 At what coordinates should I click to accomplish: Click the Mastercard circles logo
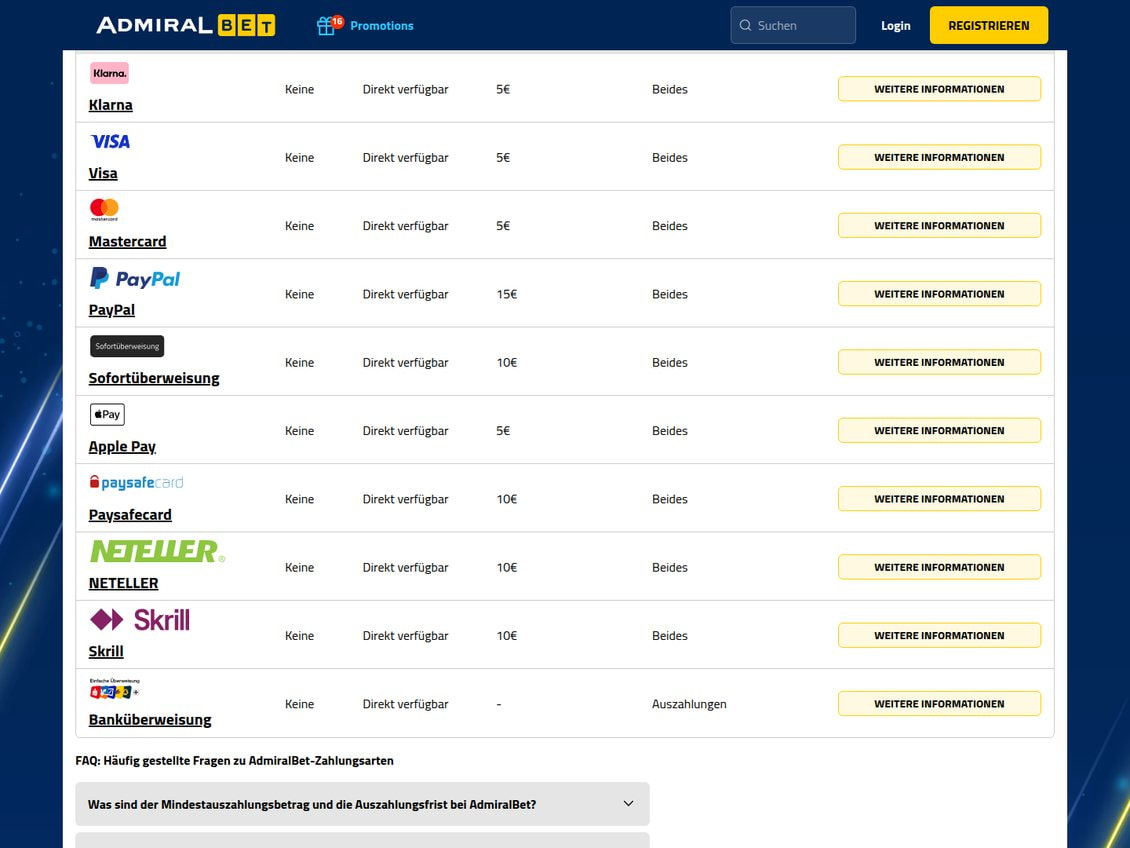104,210
